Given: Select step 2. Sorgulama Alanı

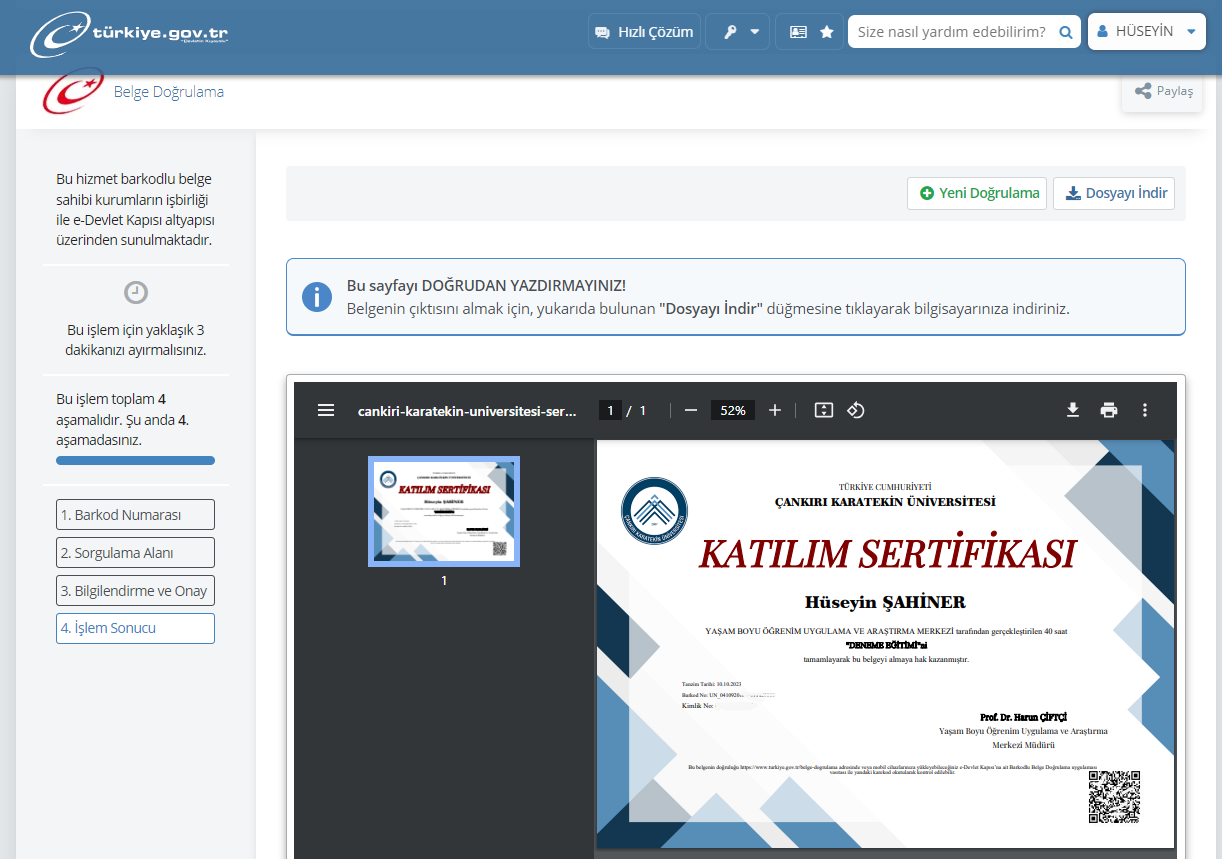Looking at the screenshot, I should (135, 553).
